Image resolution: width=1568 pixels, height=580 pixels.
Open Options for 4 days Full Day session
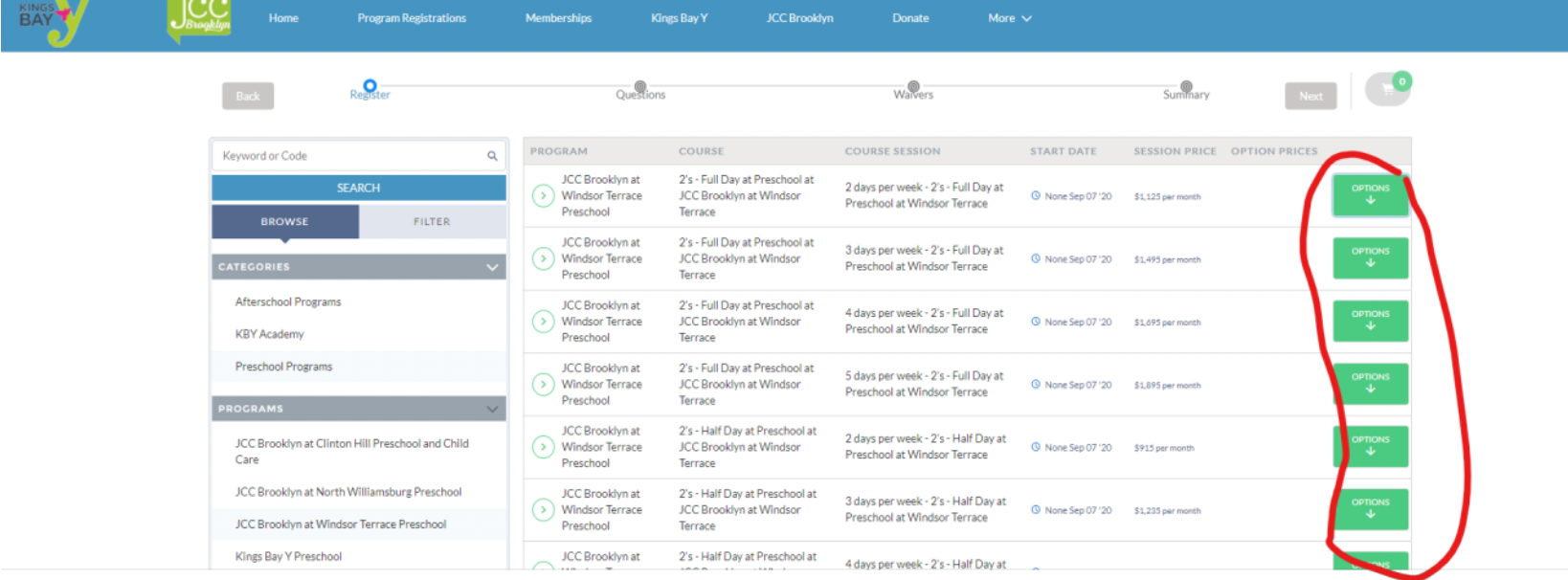click(1370, 321)
